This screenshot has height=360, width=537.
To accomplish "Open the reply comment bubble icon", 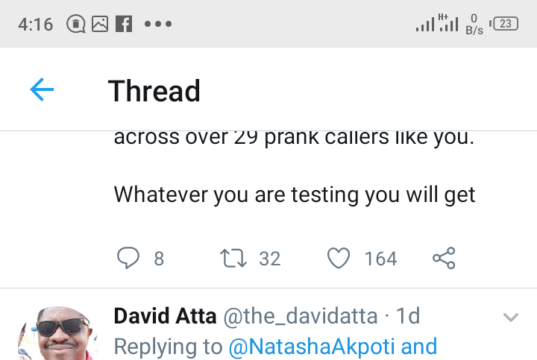I will 128,258.
